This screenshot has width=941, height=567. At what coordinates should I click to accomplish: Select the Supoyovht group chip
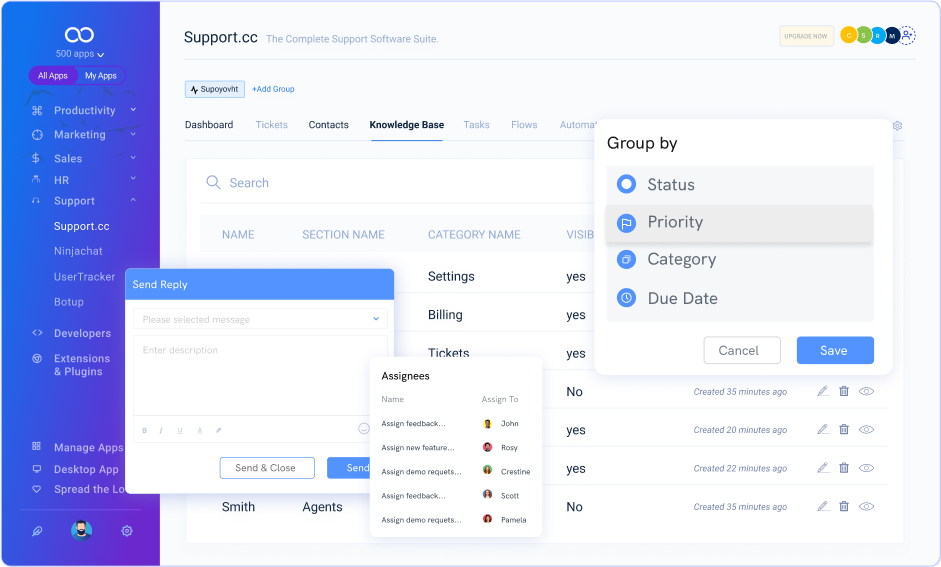point(214,89)
